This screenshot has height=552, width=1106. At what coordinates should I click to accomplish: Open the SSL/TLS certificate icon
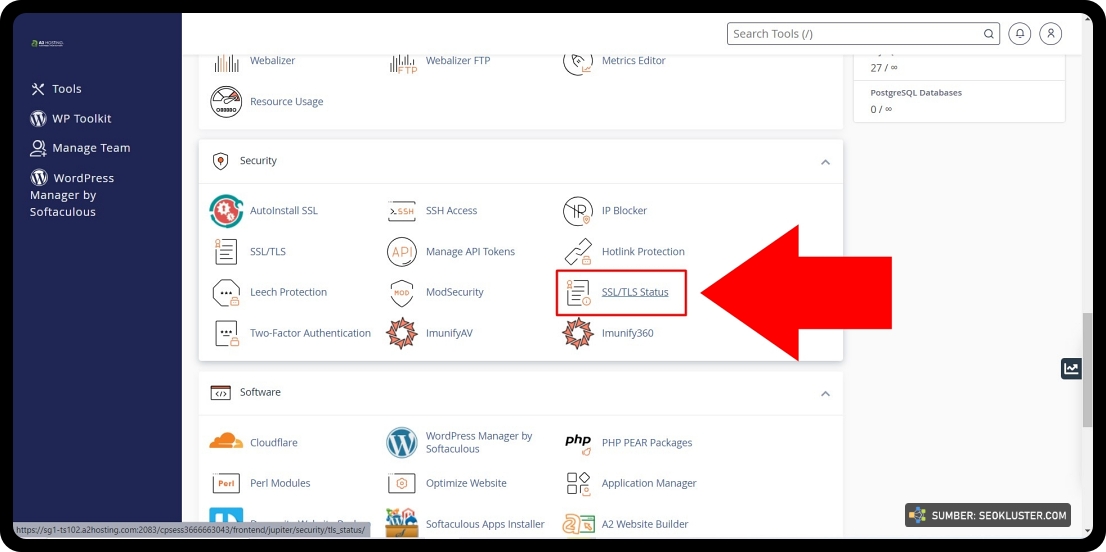tap(226, 252)
